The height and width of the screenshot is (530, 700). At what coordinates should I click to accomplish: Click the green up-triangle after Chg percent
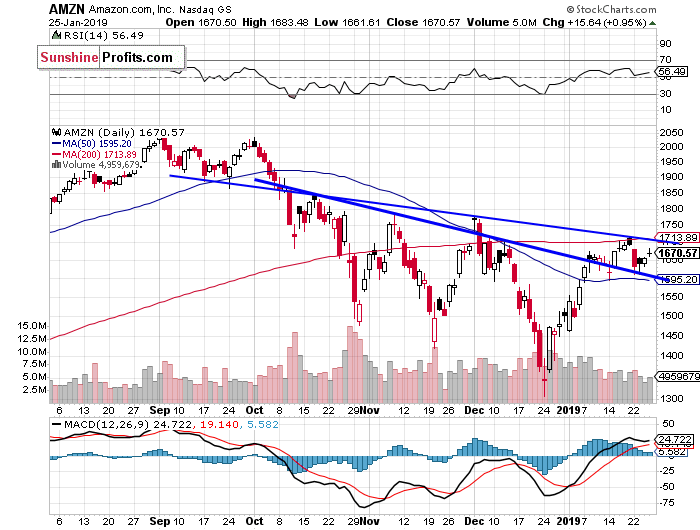[652, 23]
